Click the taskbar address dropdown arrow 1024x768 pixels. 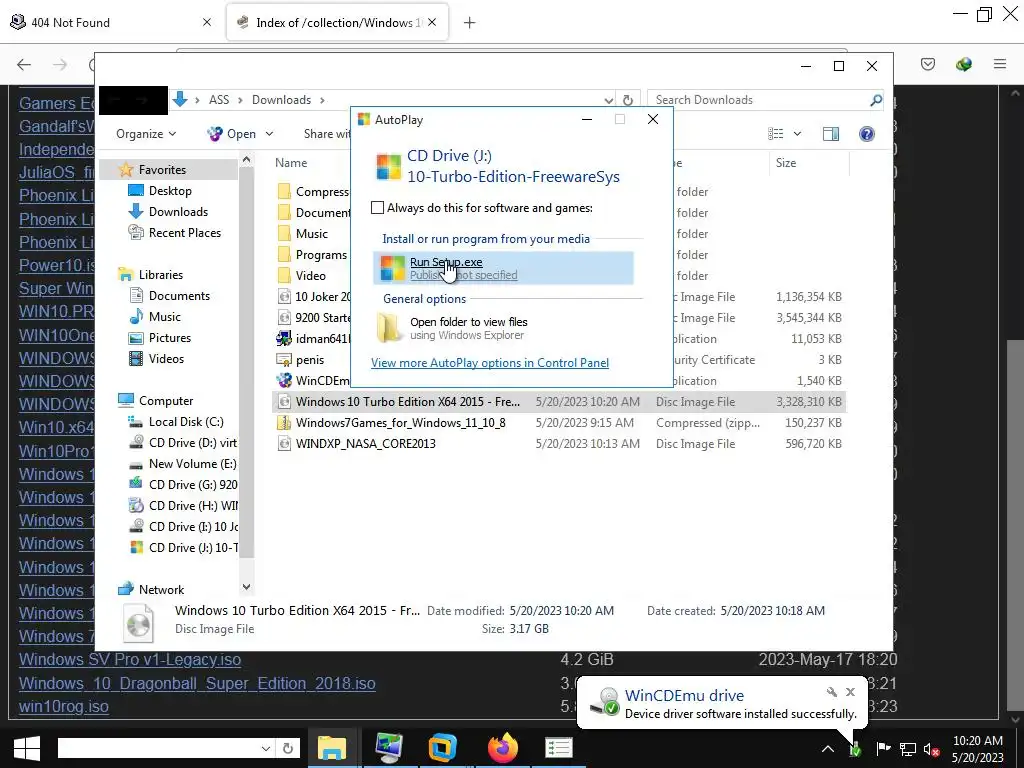[x=266, y=748]
